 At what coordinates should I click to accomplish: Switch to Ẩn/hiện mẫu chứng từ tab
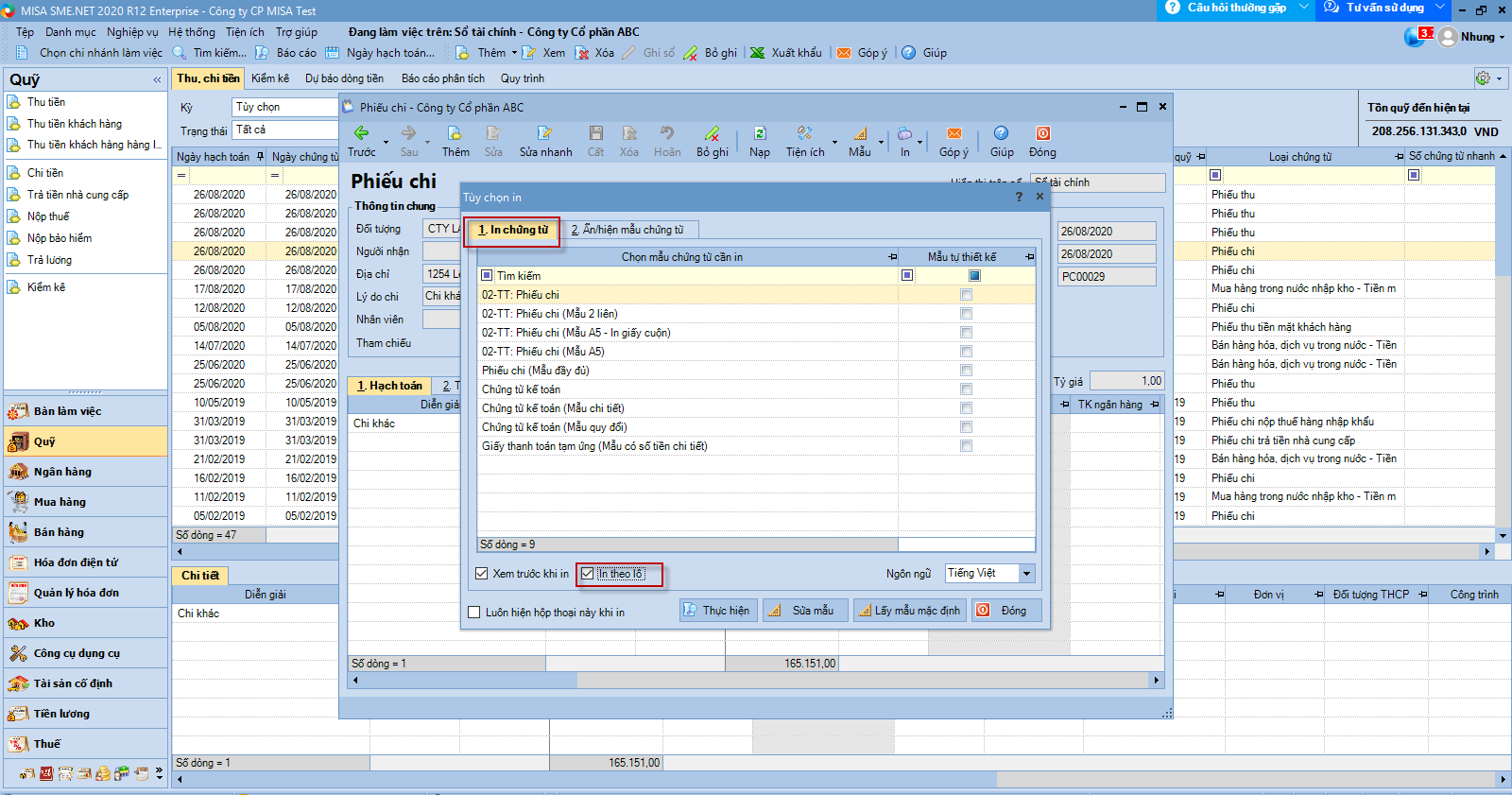(x=628, y=230)
